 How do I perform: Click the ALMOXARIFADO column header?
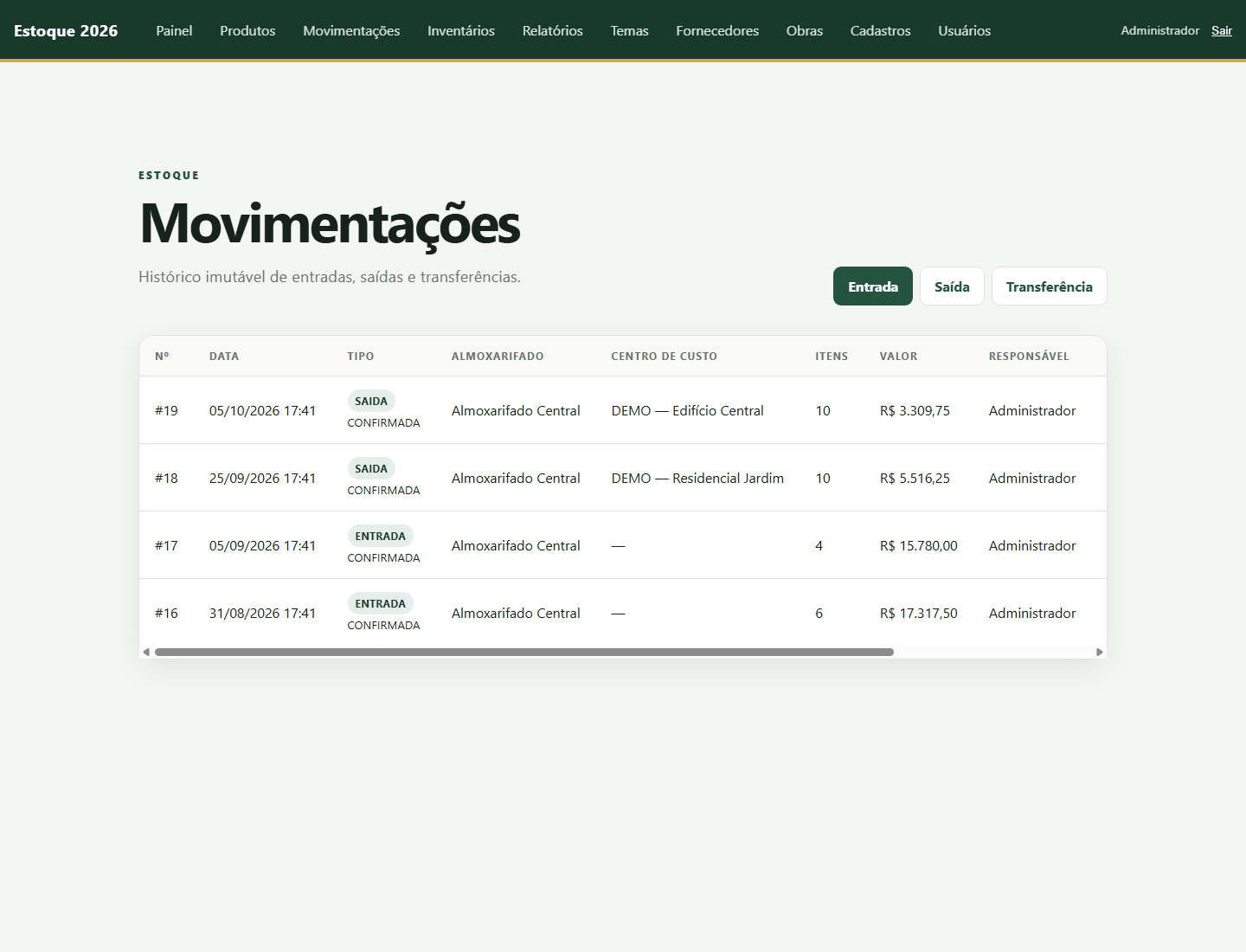coord(498,356)
